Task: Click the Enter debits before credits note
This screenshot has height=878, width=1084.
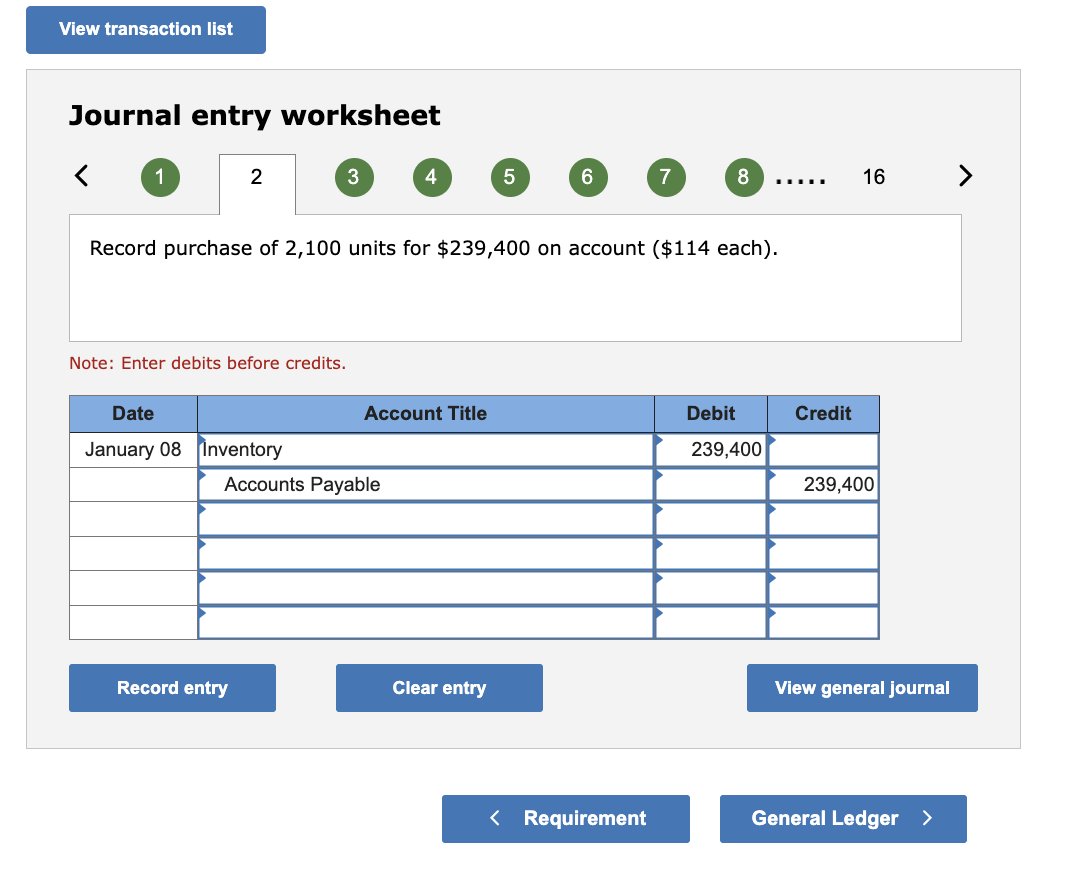Action: (207, 363)
